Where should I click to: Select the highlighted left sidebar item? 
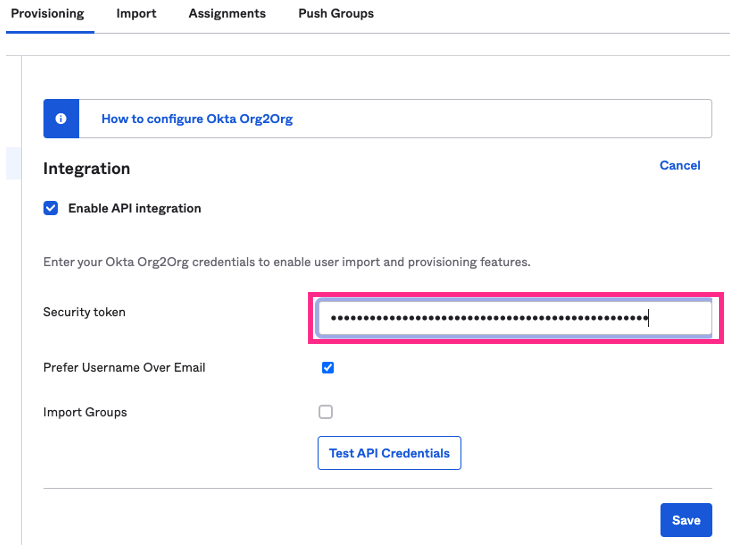[13, 163]
